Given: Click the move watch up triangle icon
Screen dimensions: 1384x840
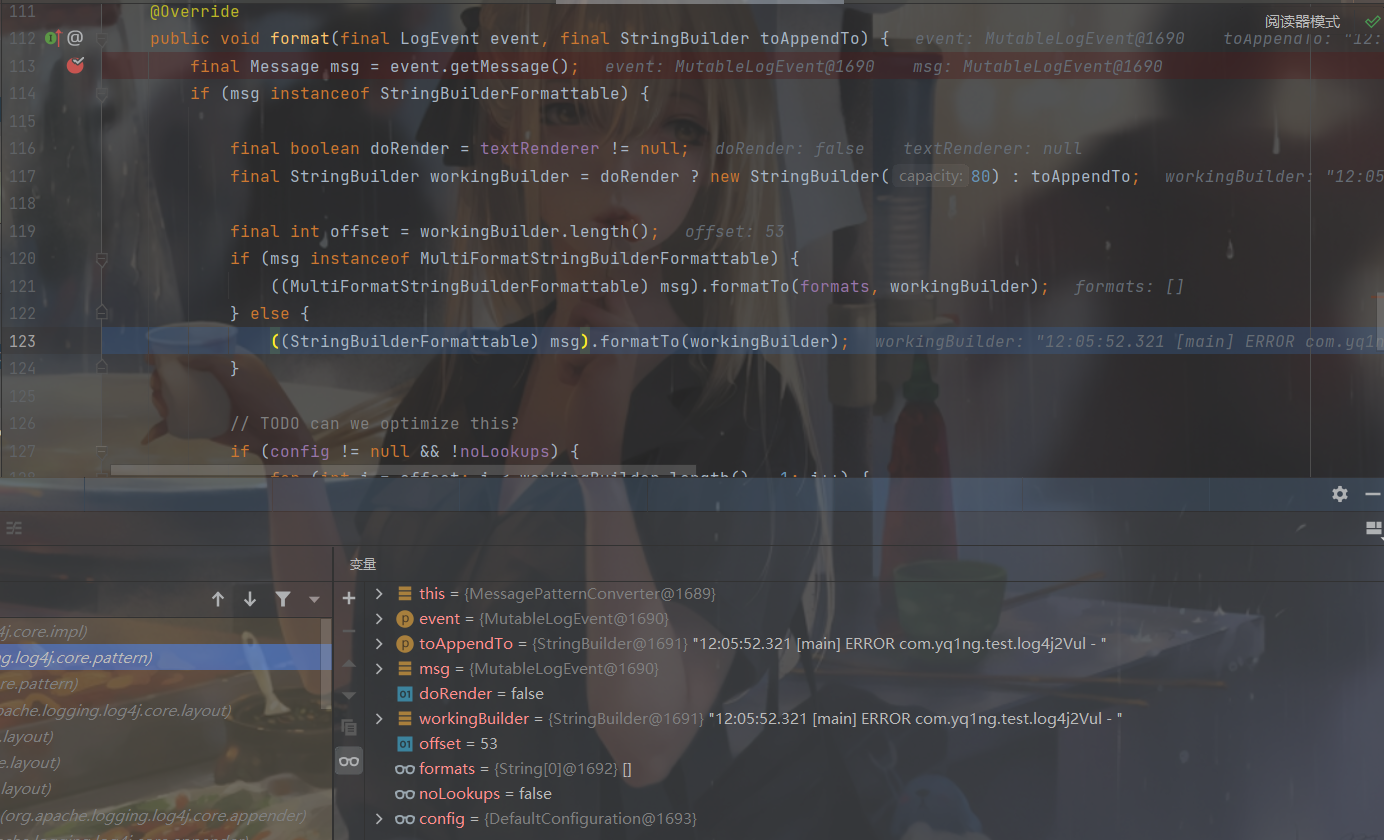Looking at the screenshot, I should 348,663.
